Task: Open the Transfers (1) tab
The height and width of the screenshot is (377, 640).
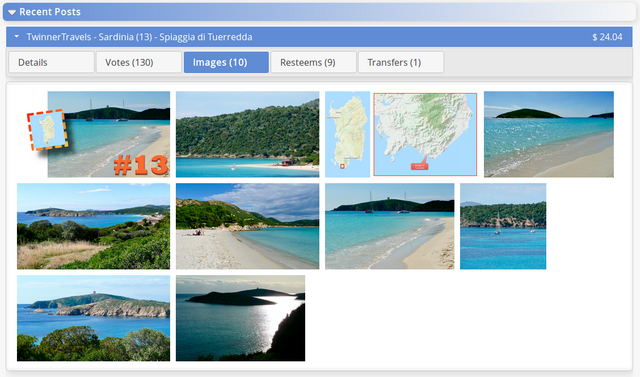Action: click(x=401, y=62)
